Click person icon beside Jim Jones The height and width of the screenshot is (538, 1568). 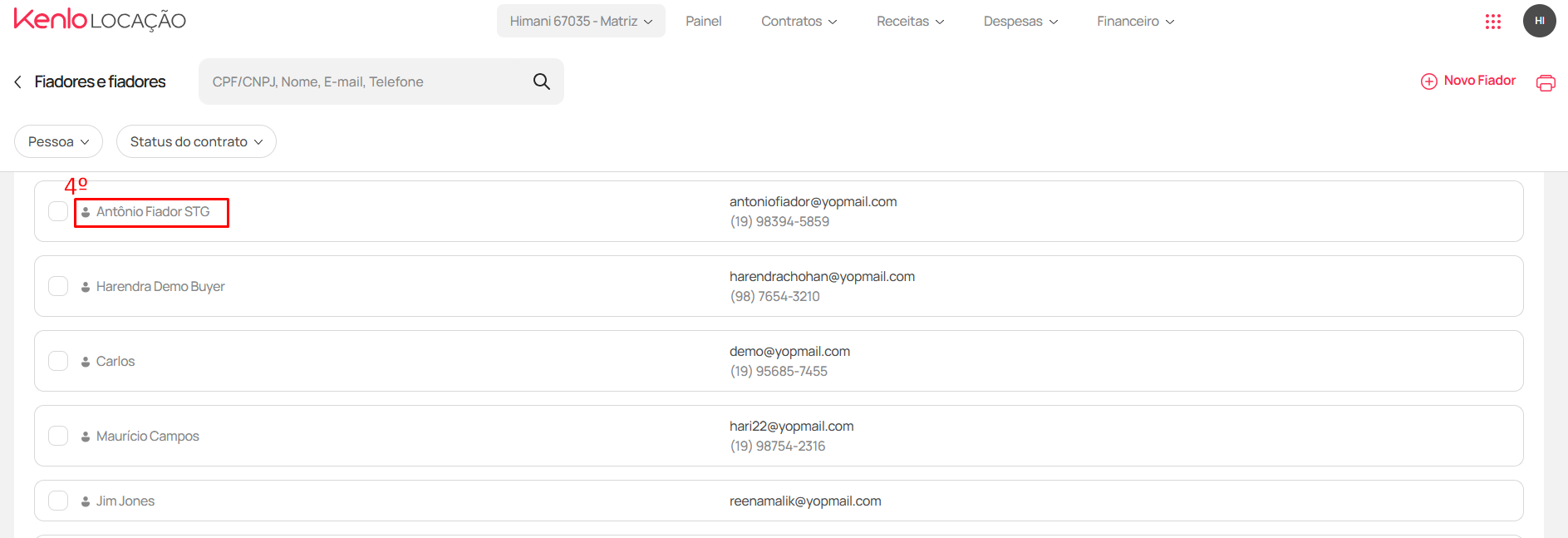[x=86, y=501]
